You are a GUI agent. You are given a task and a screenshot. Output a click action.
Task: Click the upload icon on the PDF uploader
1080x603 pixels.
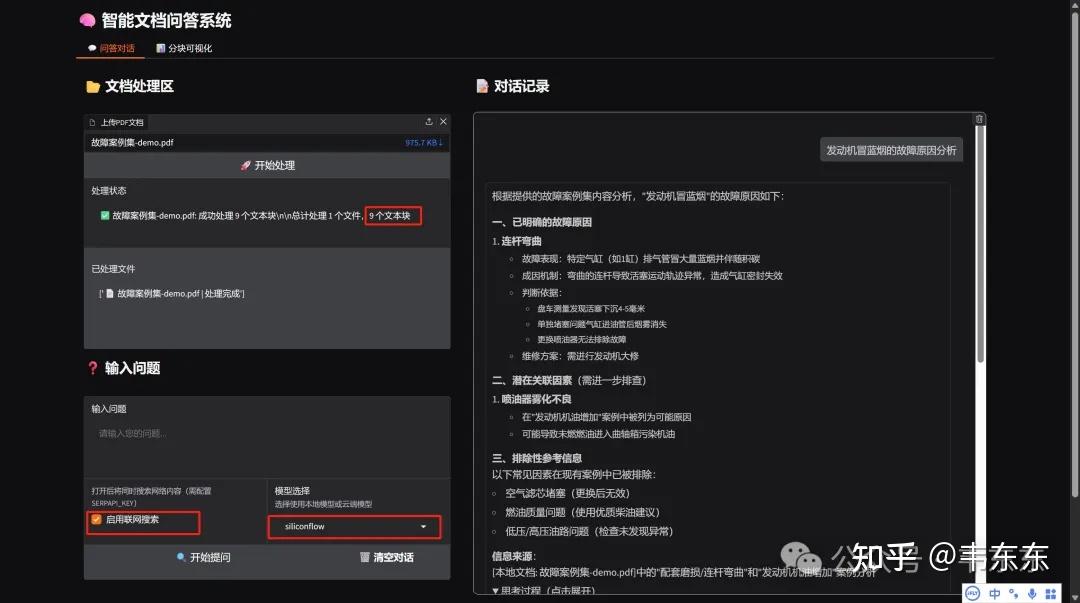pos(428,121)
